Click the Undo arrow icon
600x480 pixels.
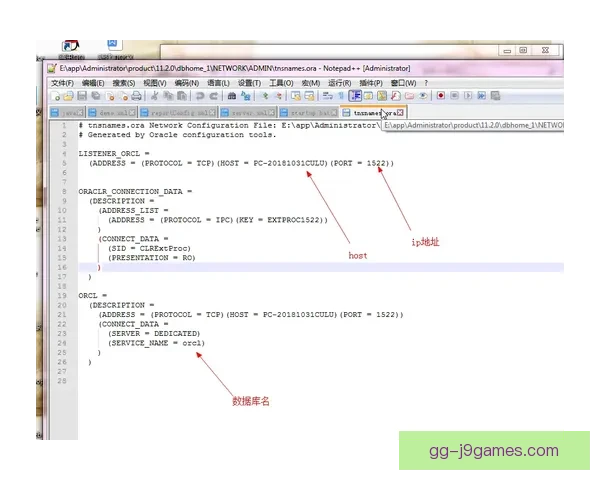199,96
